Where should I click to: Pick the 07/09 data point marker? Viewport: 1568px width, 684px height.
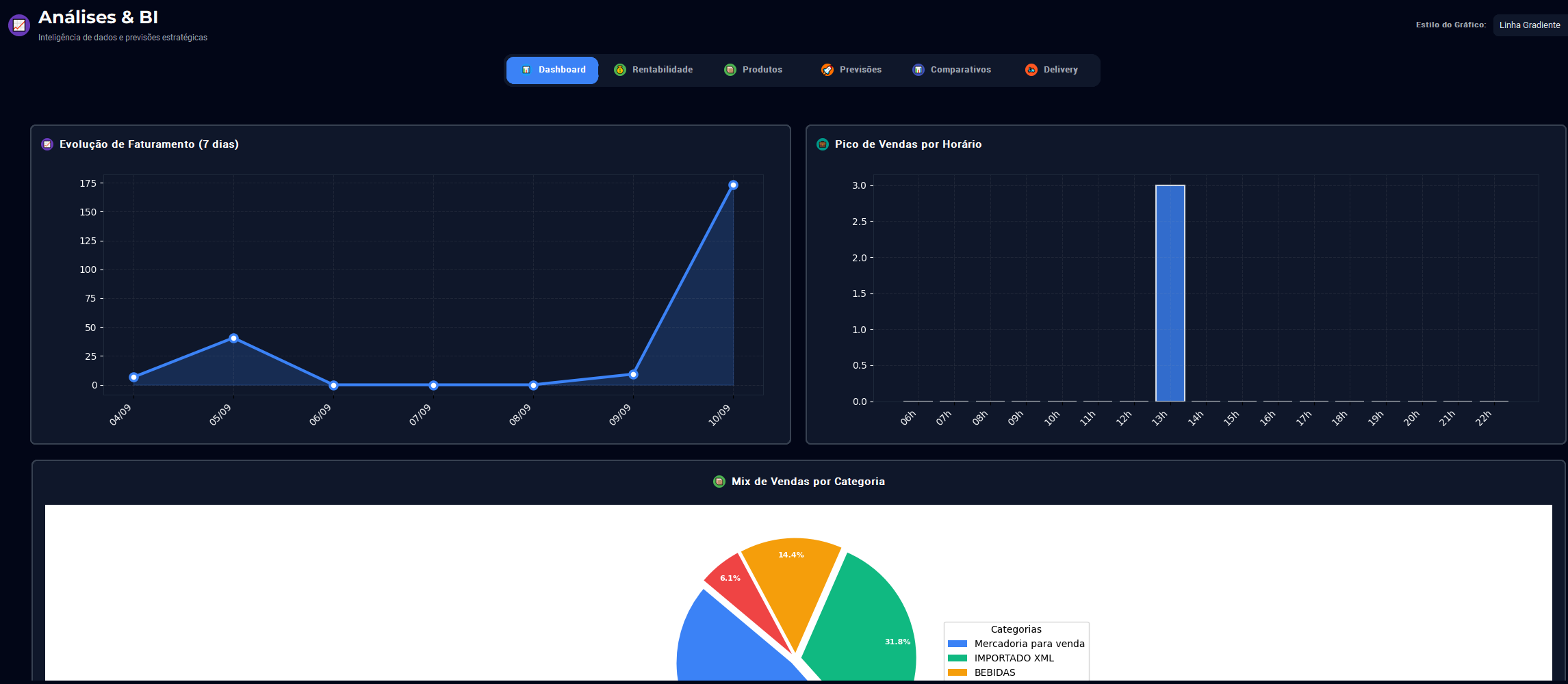tap(433, 385)
